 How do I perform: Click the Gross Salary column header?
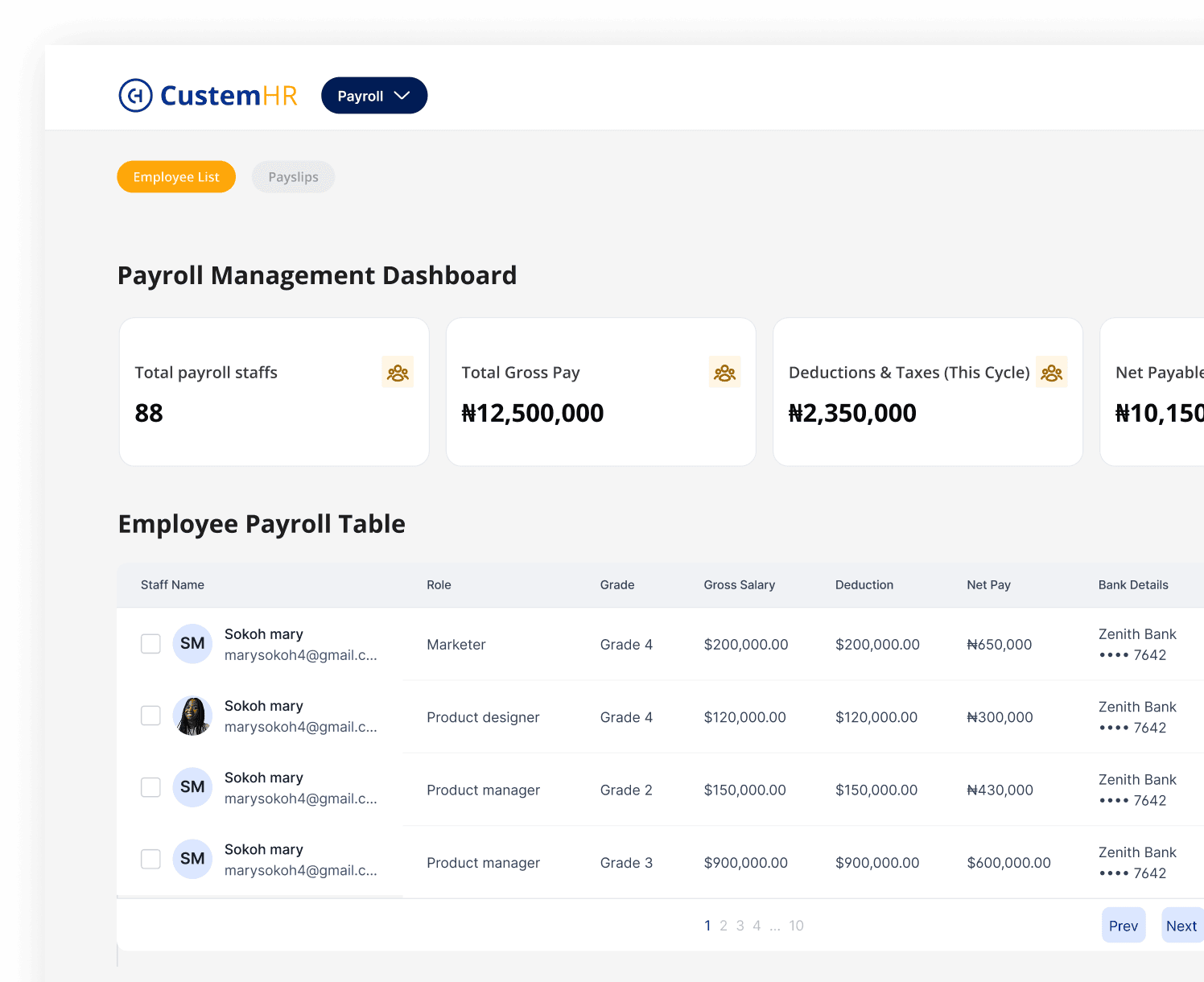pyautogui.click(x=739, y=585)
